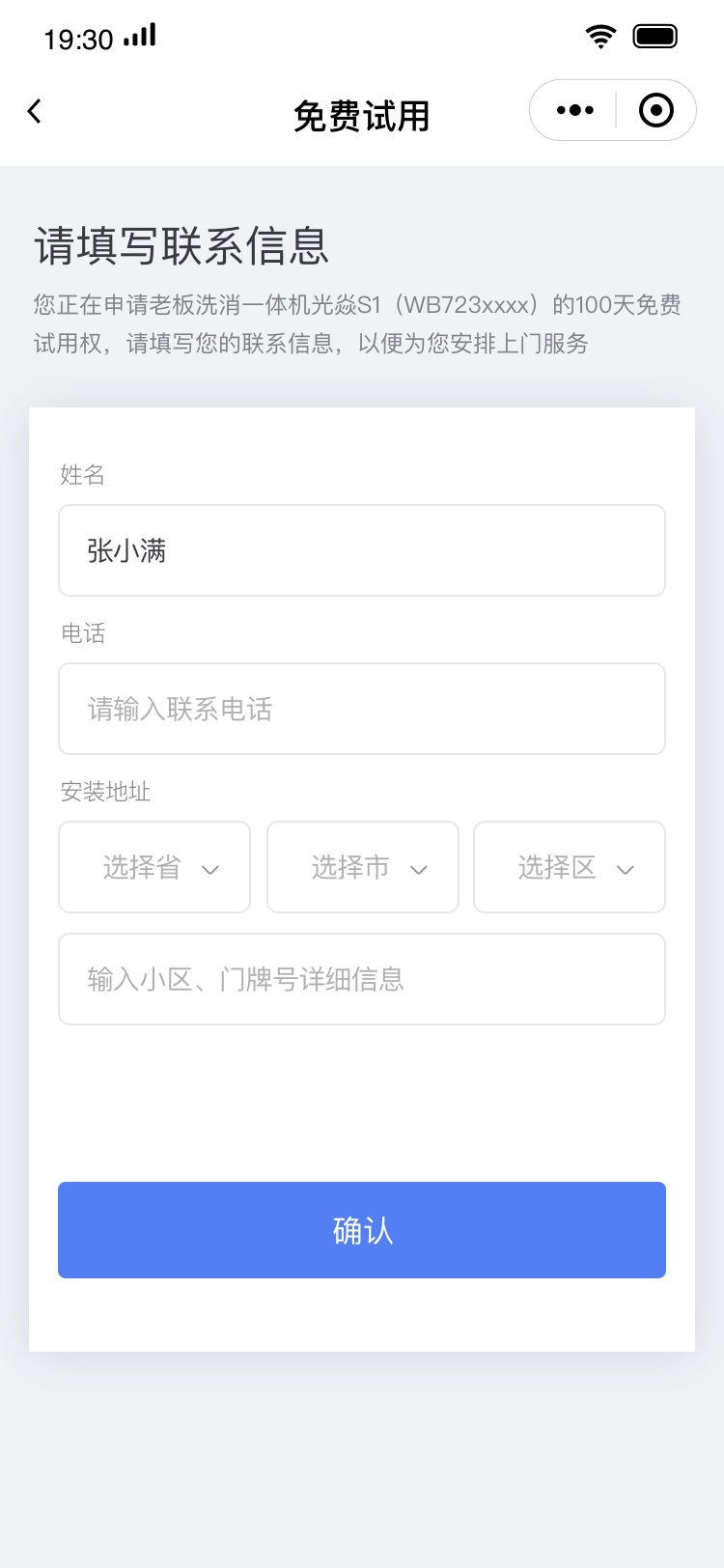Tap the battery status icon
This screenshot has height=1568, width=724.
tap(655, 37)
